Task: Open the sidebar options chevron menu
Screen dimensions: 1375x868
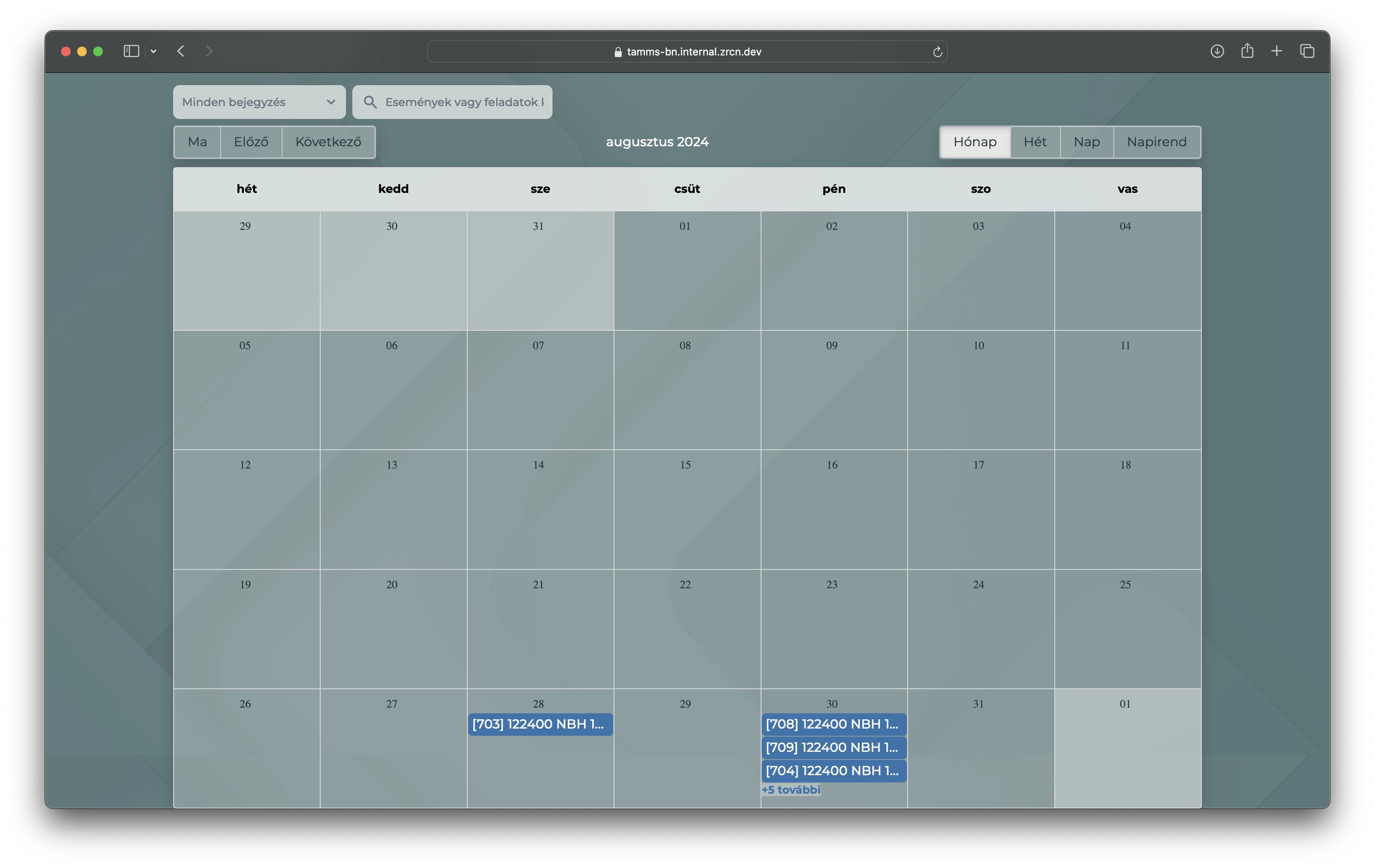Action: 153,51
